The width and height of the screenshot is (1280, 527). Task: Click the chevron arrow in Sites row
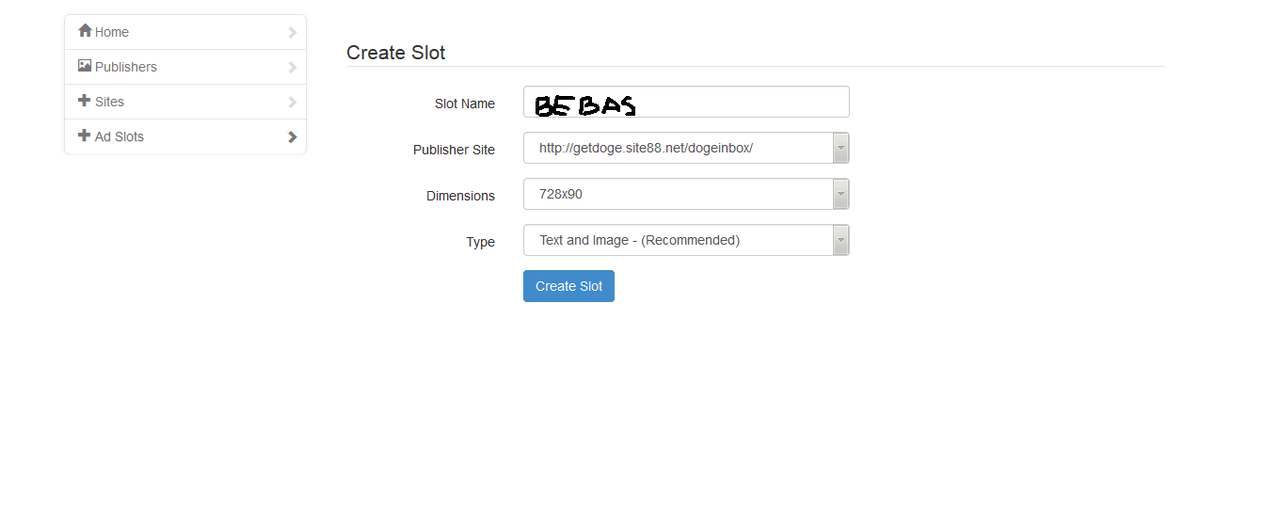click(x=292, y=102)
